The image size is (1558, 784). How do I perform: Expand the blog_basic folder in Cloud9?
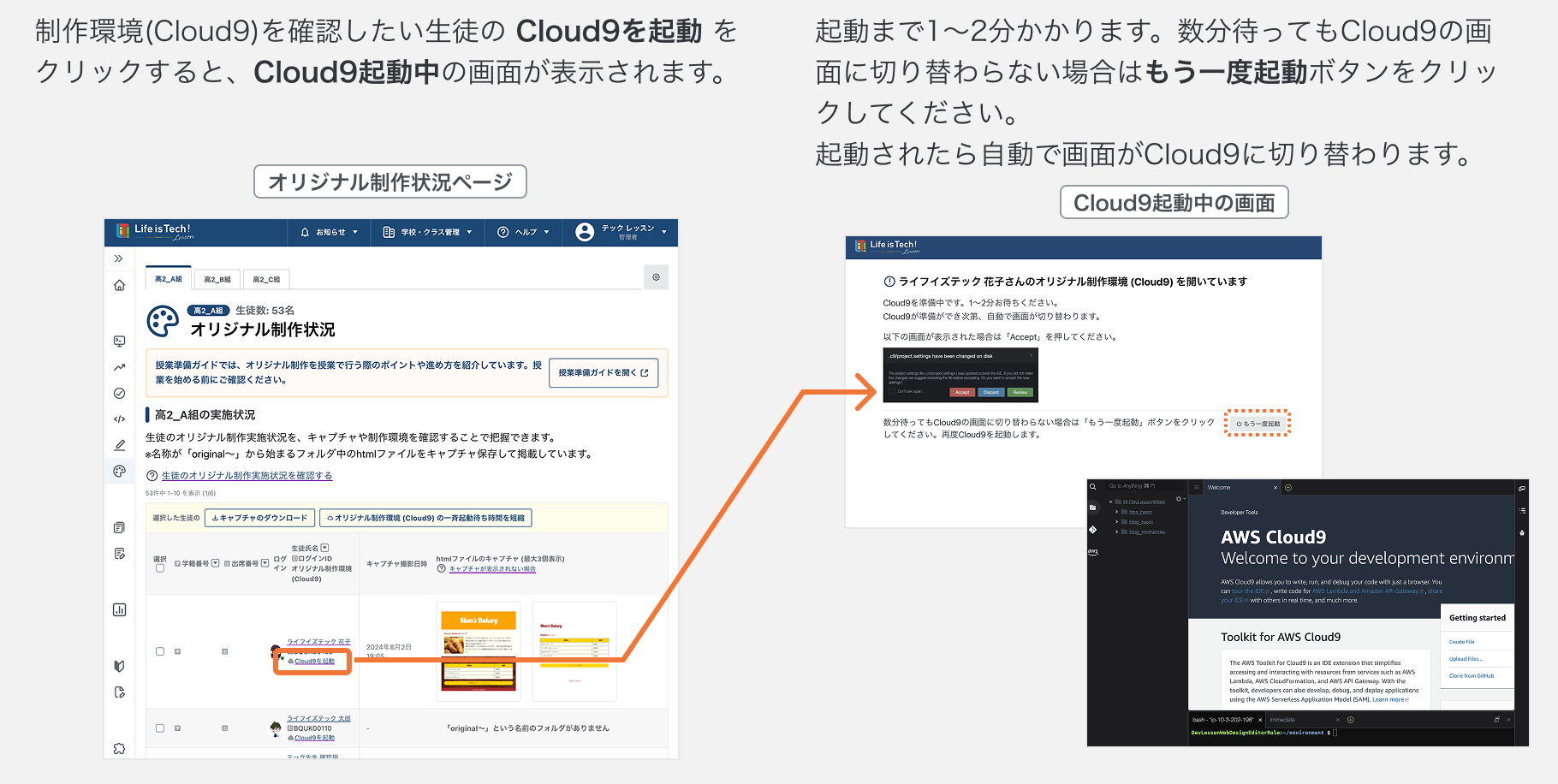click(x=1117, y=521)
